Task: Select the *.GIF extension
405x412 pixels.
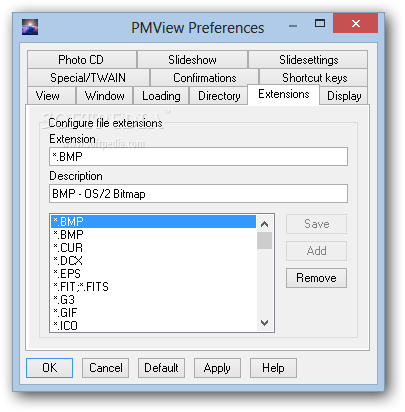Action: click(154, 313)
